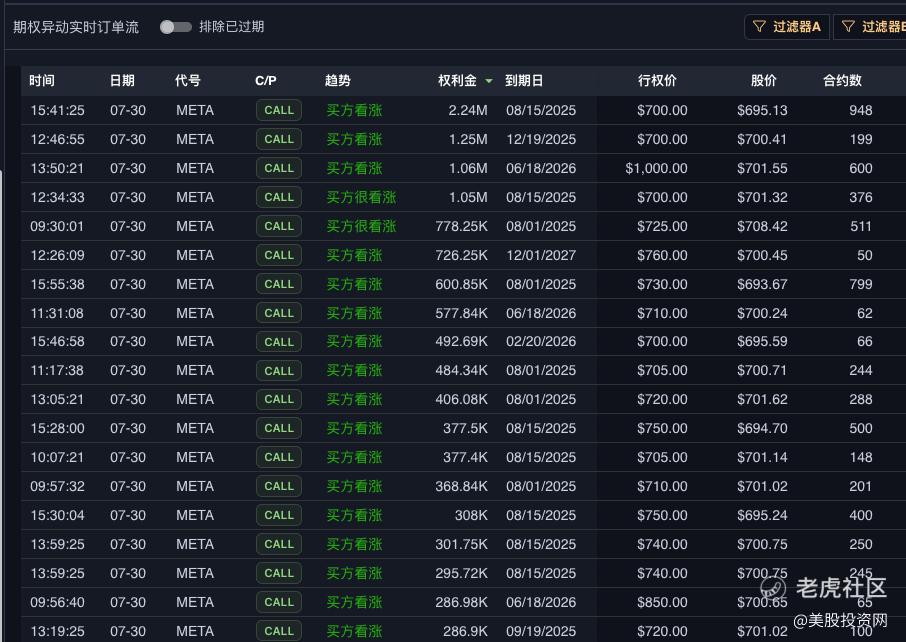
Task: Sort by the 趋势 column header
Action: click(337, 80)
